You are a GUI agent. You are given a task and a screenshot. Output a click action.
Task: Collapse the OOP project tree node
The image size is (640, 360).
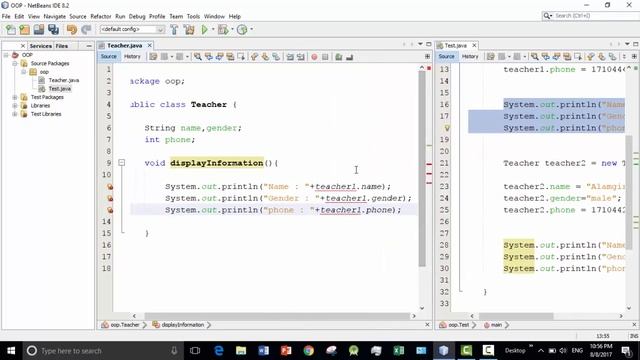6,55
